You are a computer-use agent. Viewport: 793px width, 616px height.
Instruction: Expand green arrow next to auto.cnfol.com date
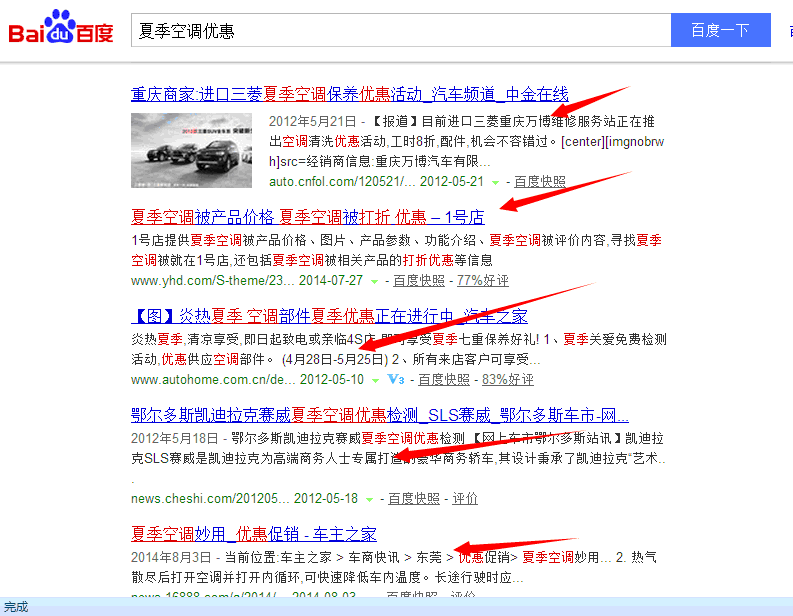point(496,183)
